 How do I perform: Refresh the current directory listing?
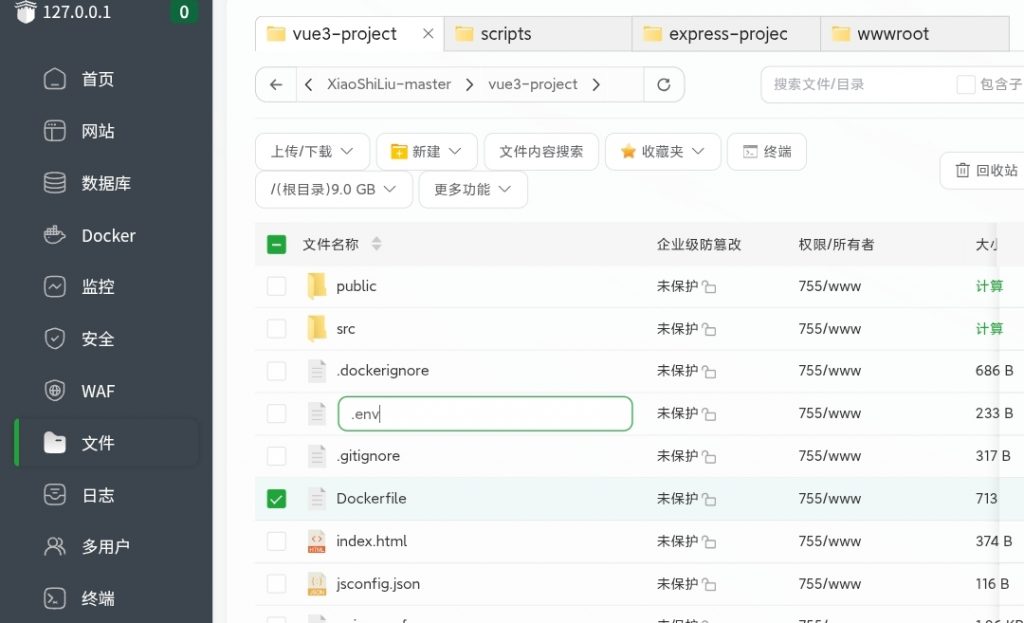(663, 85)
